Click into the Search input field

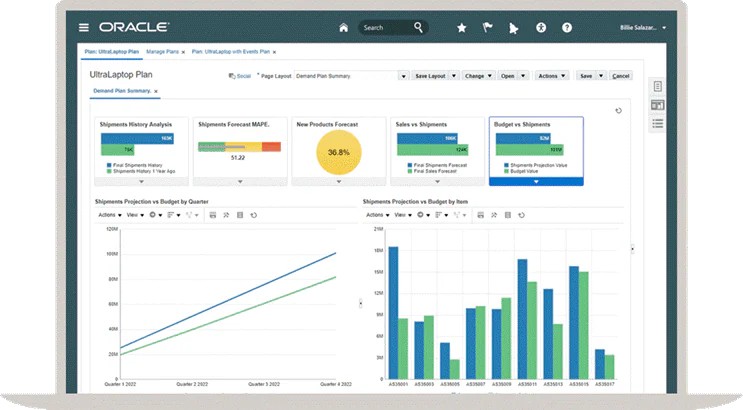click(386, 27)
